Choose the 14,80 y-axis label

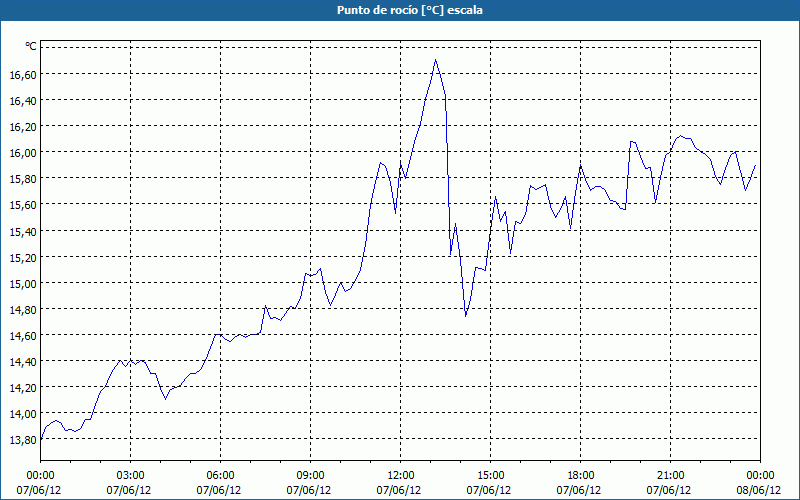pos(23,309)
